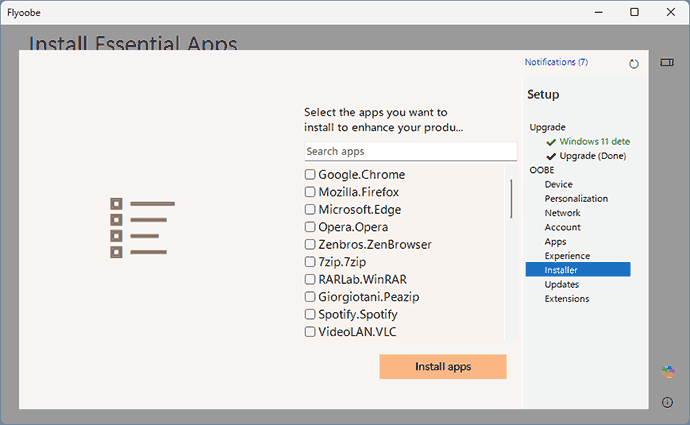Viewport: 690px width, 425px height.
Task: Click the Search apps input field
Action: pos(410,151)
